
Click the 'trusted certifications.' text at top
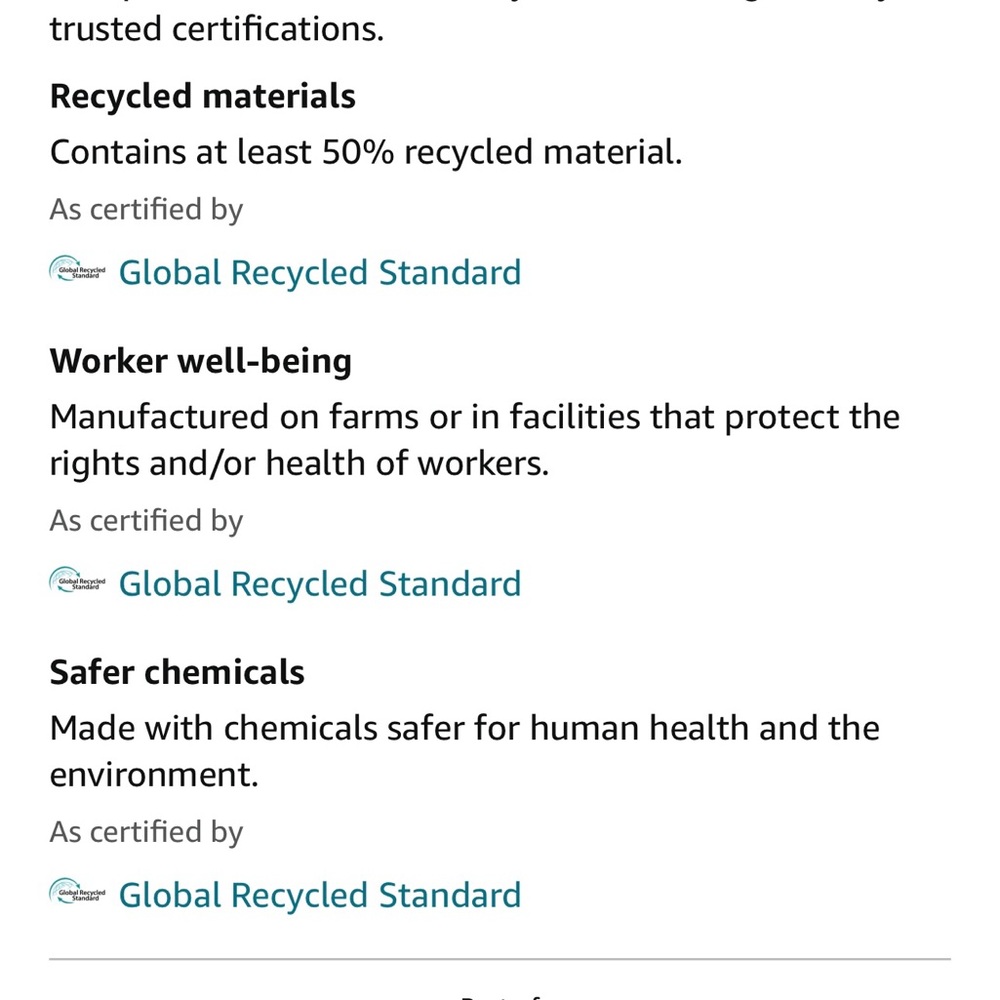click(217, 29)
